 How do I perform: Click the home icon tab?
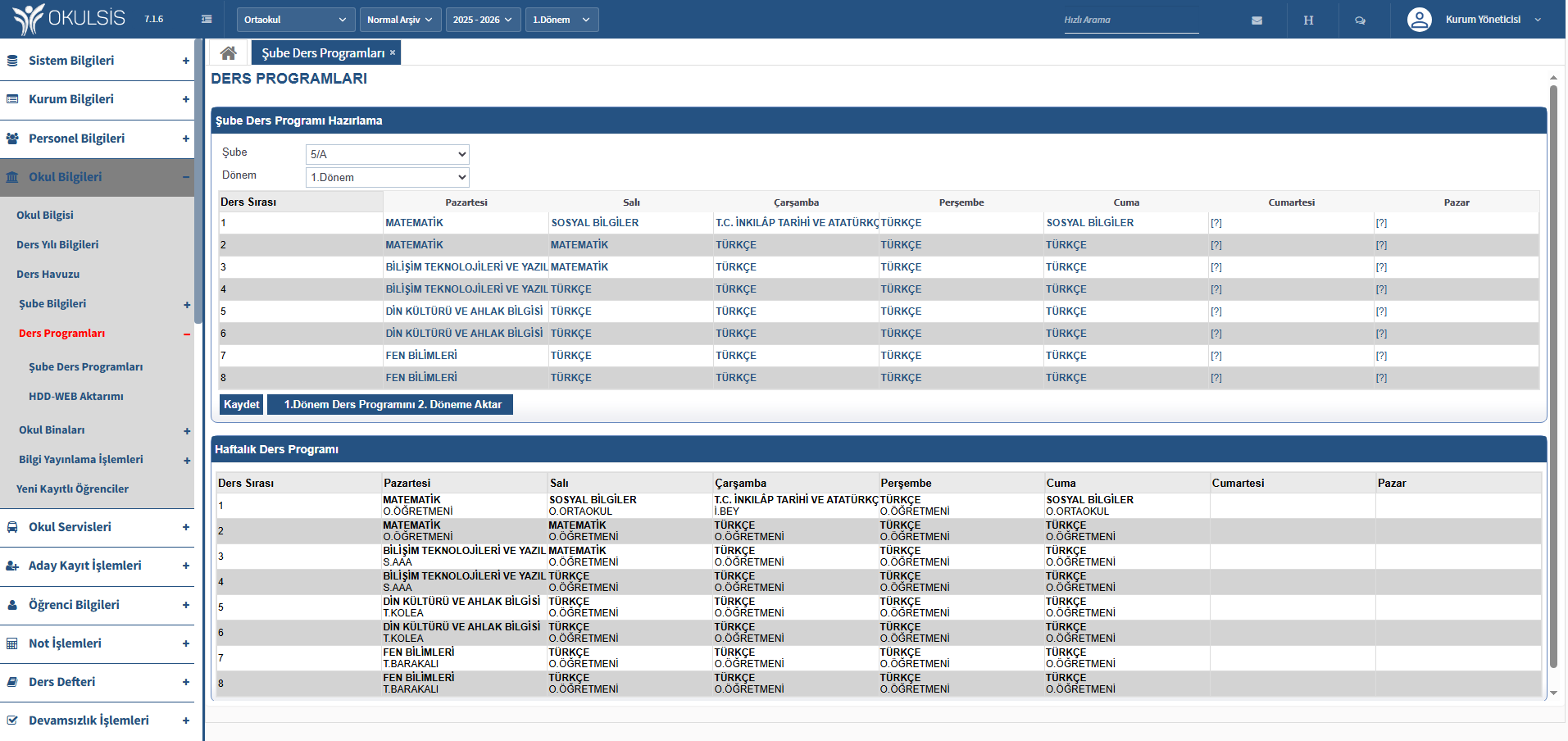tap(229, 53)
